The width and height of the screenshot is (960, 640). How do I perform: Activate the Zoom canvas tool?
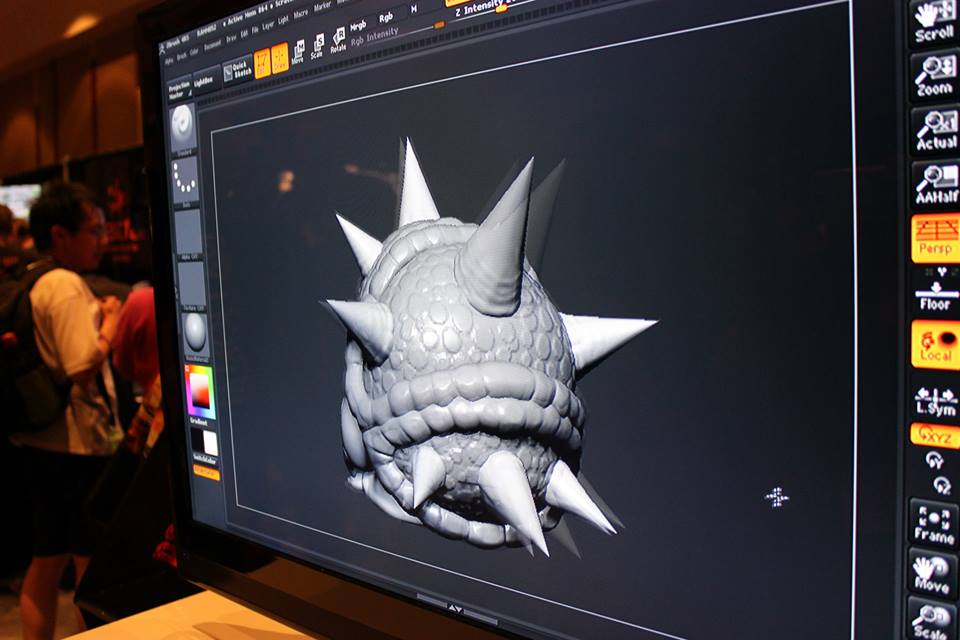click(x=934, y=77)
